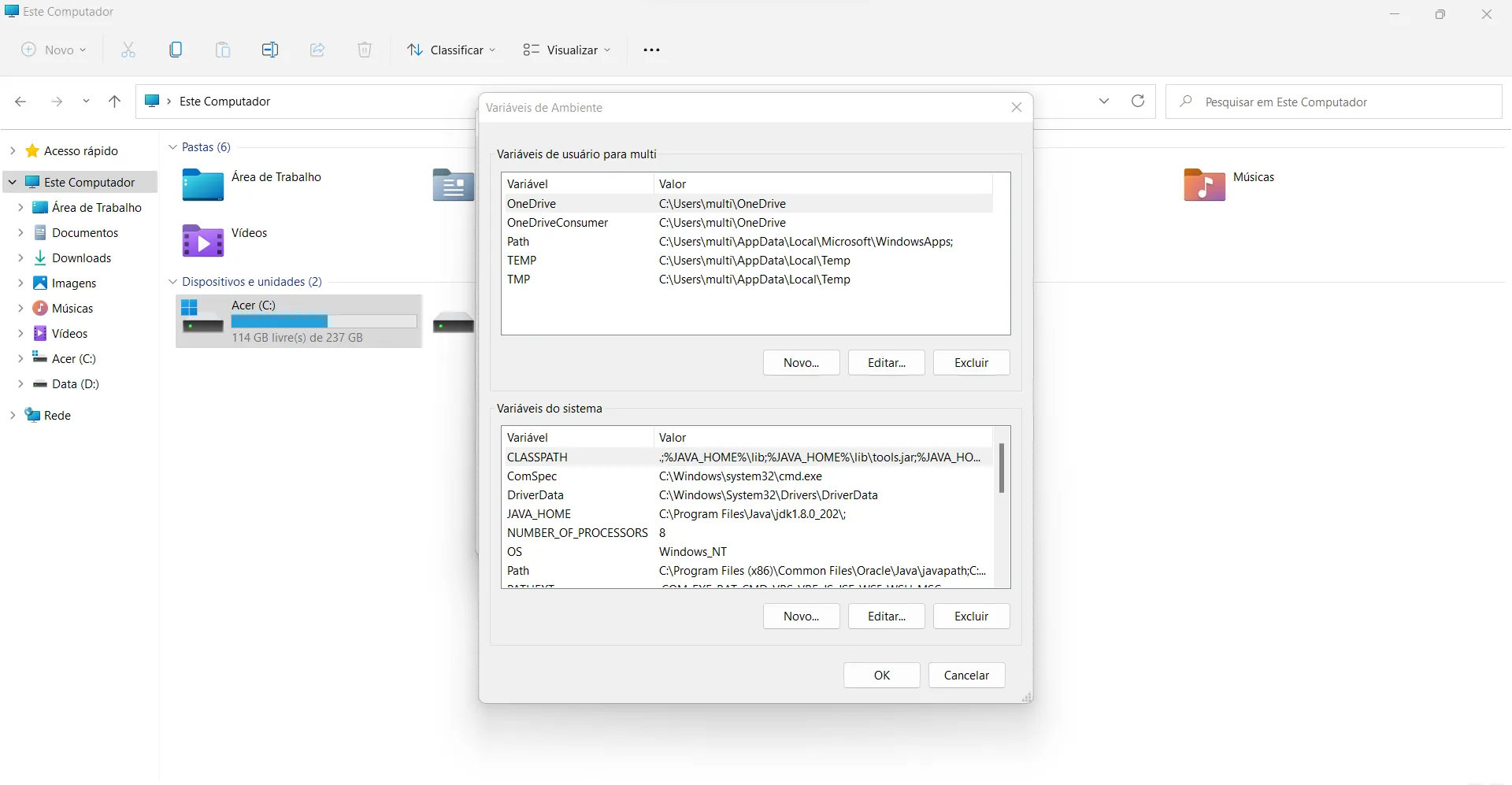Select the OS Windows_NT system variable row
This screenshot has width=1512, height=785.
tap(747, 551)
